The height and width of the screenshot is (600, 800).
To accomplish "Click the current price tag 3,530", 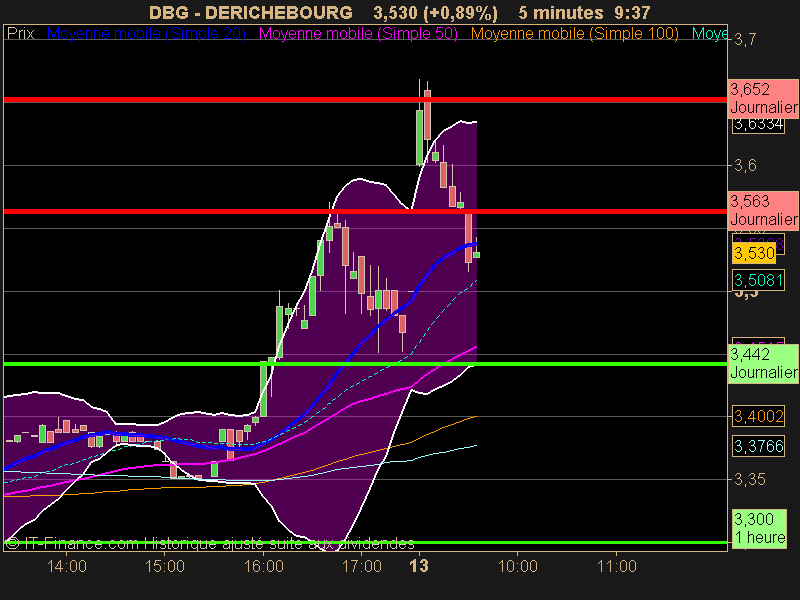I will 754,253.
